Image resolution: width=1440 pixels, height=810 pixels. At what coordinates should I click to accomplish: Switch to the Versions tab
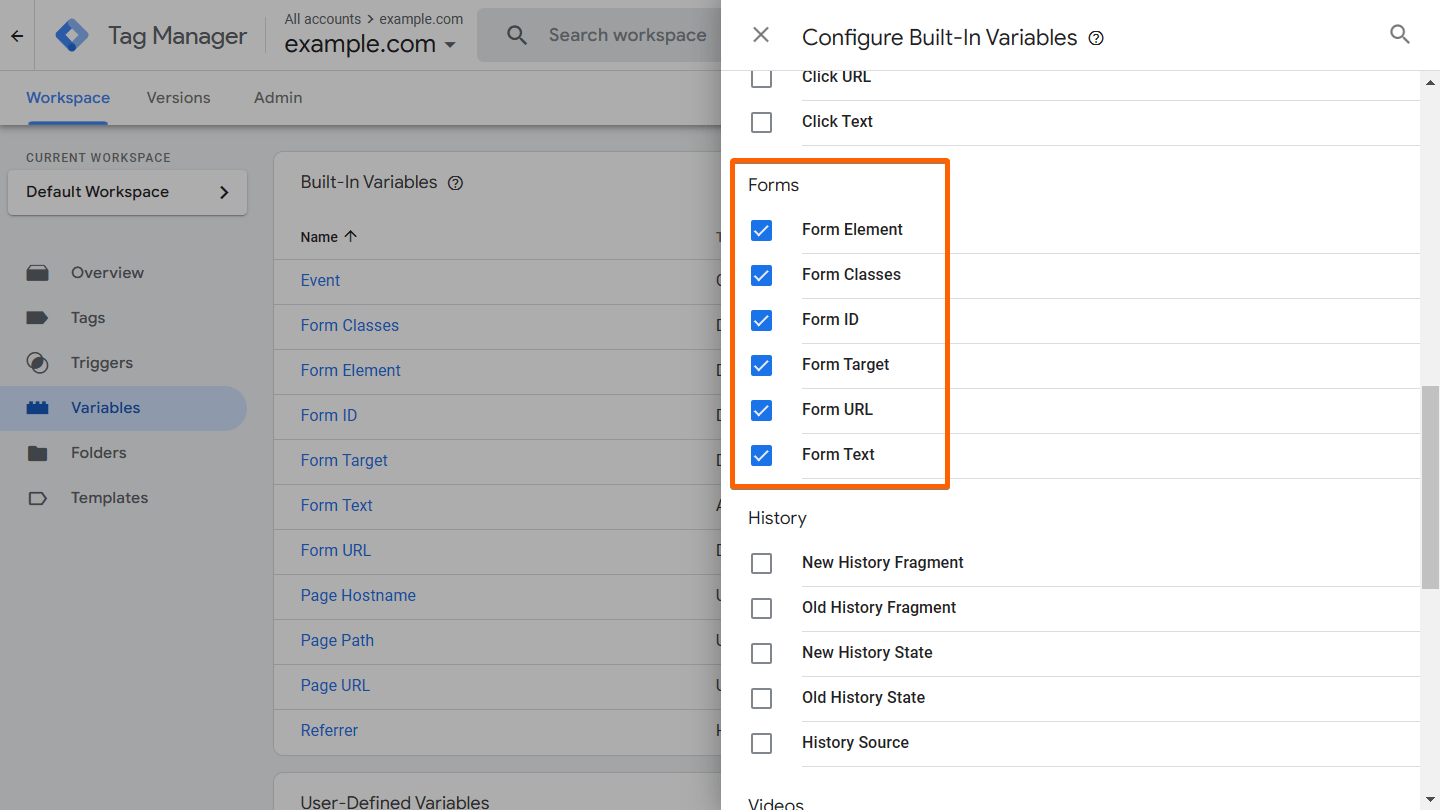click(178, 98)
